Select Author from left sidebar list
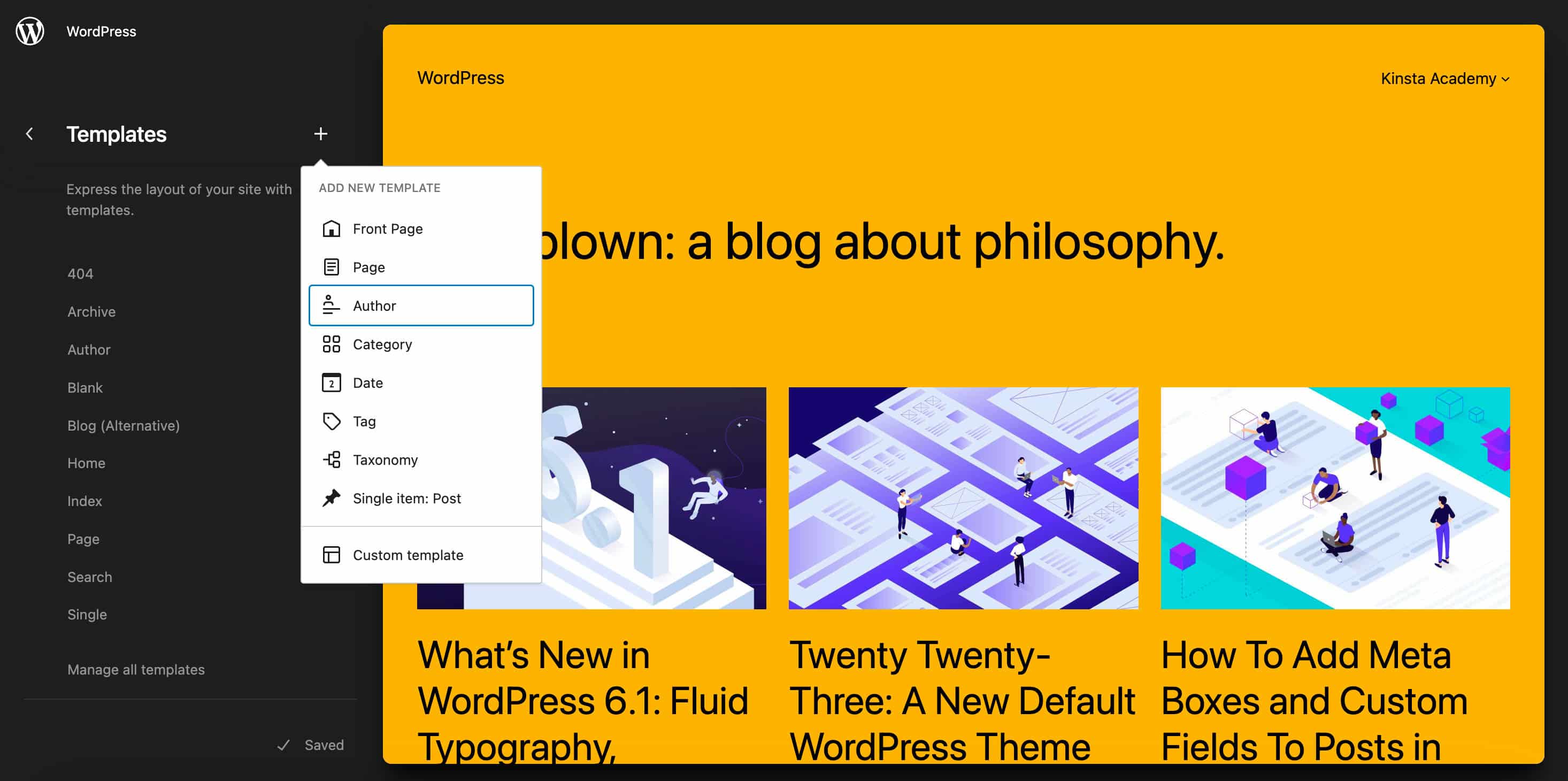 [89, 349]
